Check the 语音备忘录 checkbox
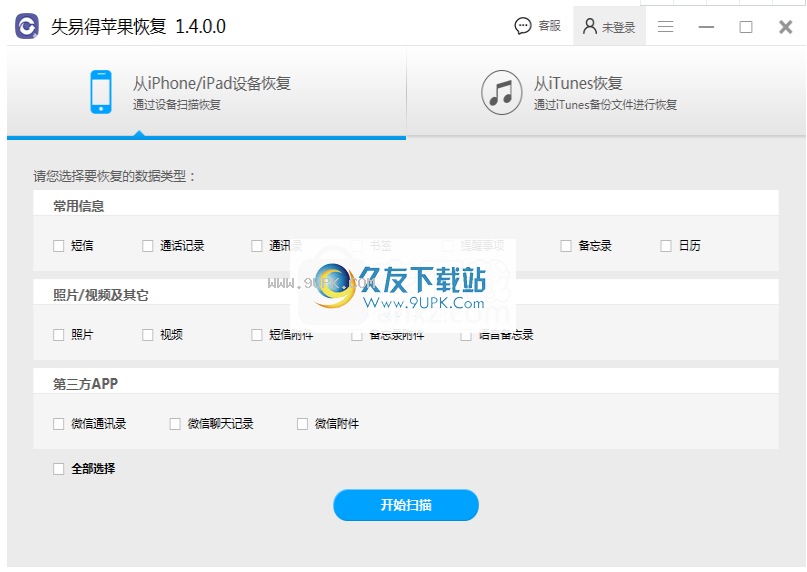 pos(466,335)
